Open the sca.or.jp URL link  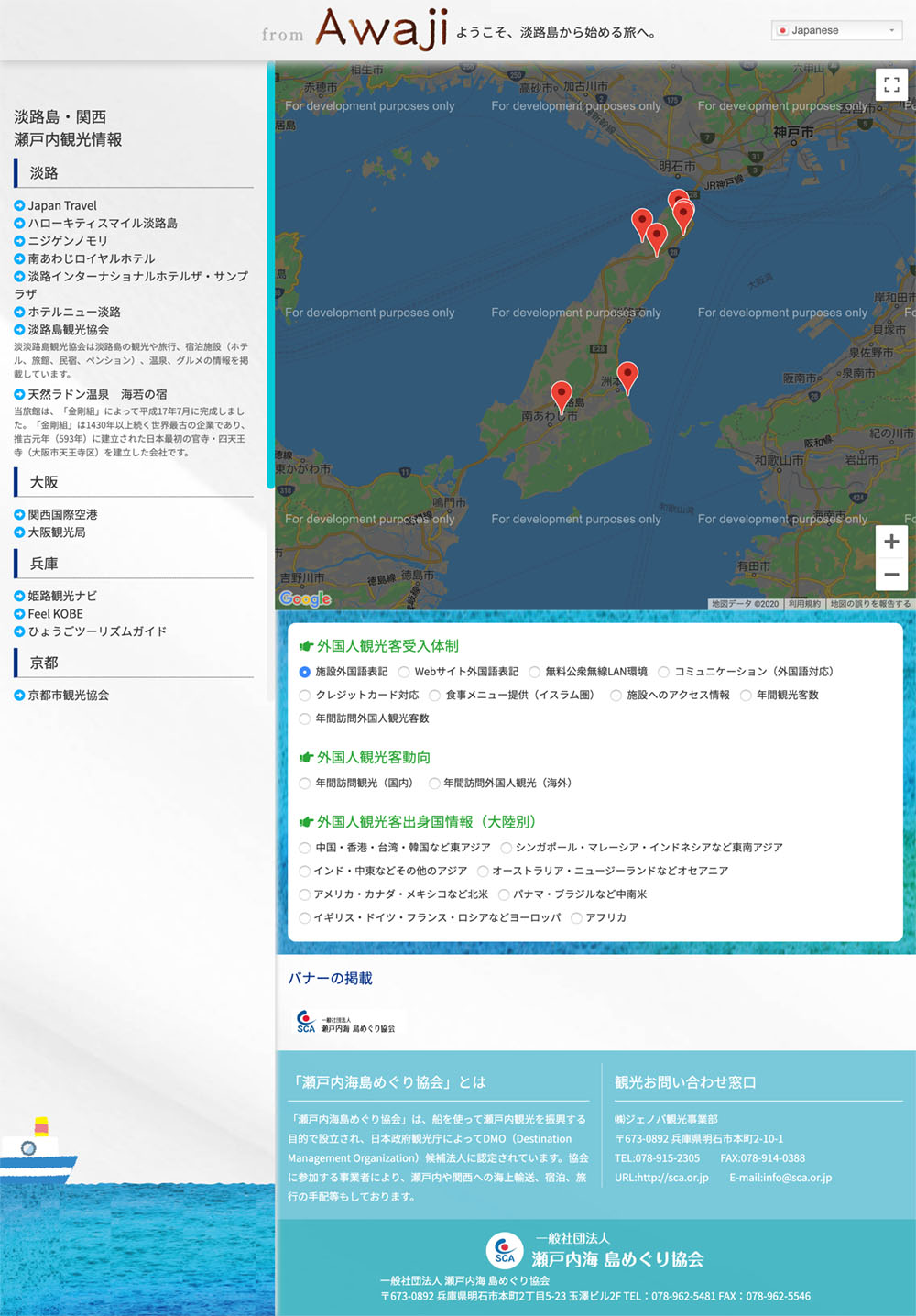pos(661,1178)
